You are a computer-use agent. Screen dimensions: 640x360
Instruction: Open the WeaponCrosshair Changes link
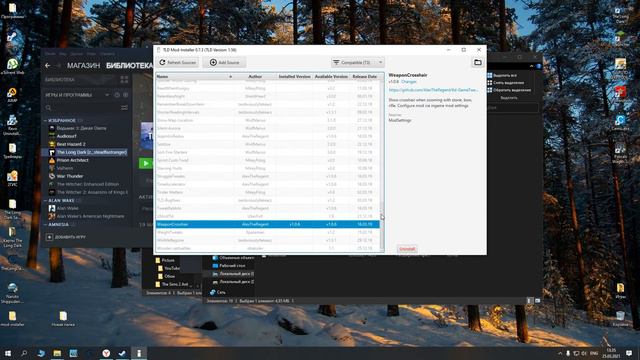409,82
